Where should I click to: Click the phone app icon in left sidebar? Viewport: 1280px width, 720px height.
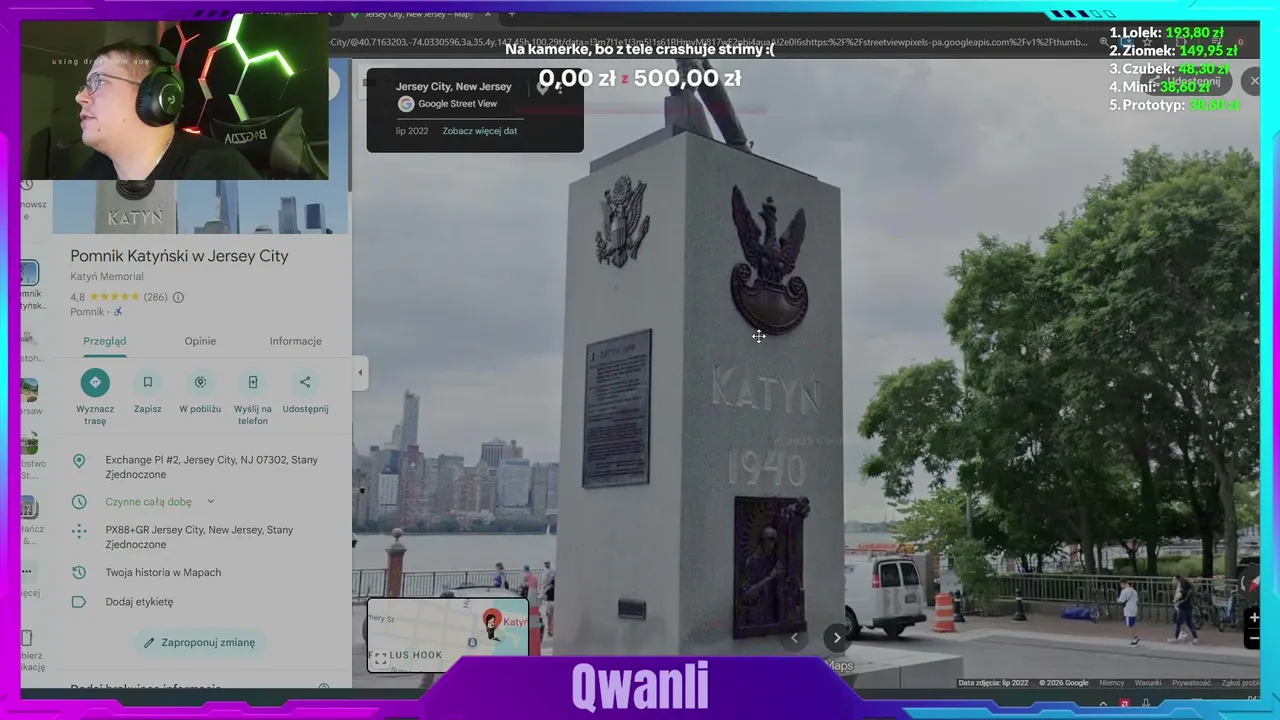(x=27, y=638)
